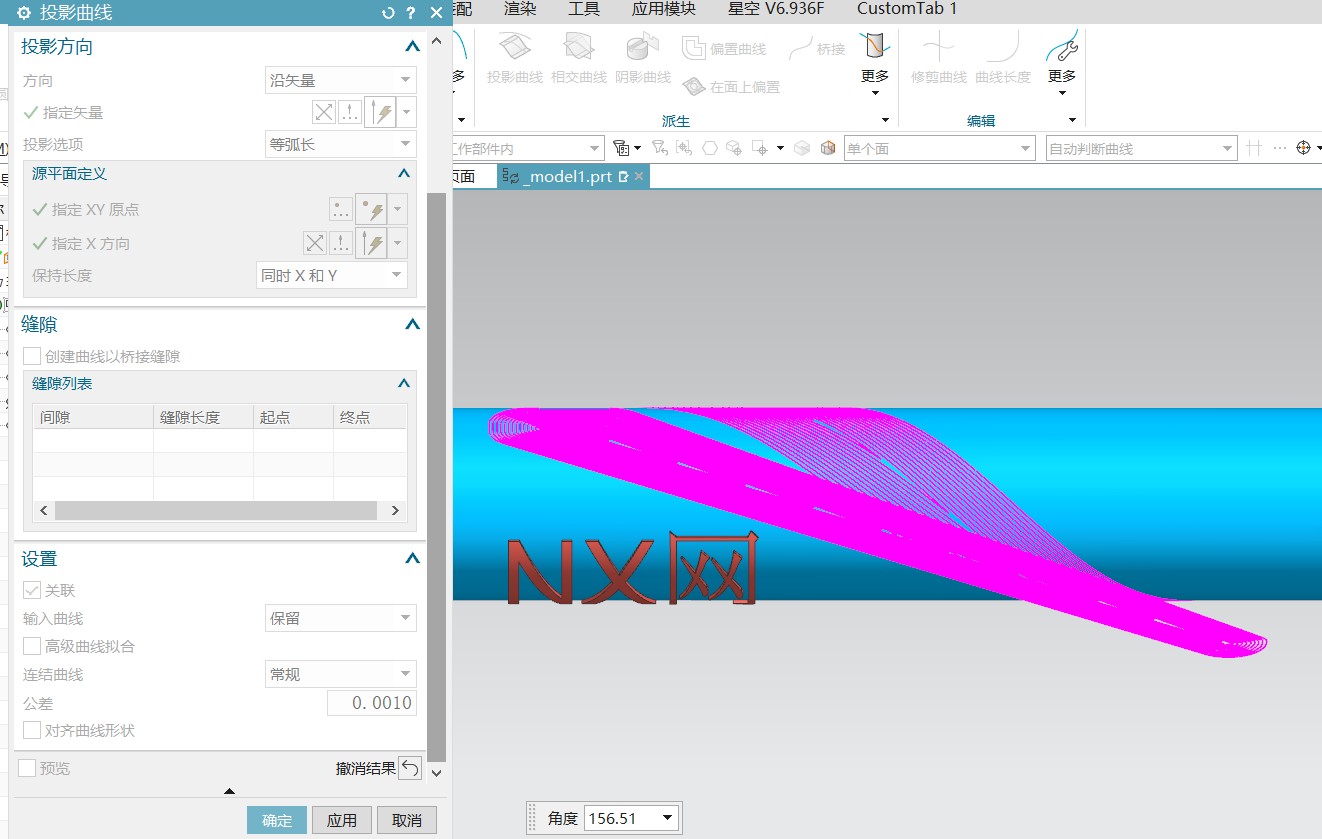Inferred vector icon in 指定 X 方向 row

coord(372,243)
